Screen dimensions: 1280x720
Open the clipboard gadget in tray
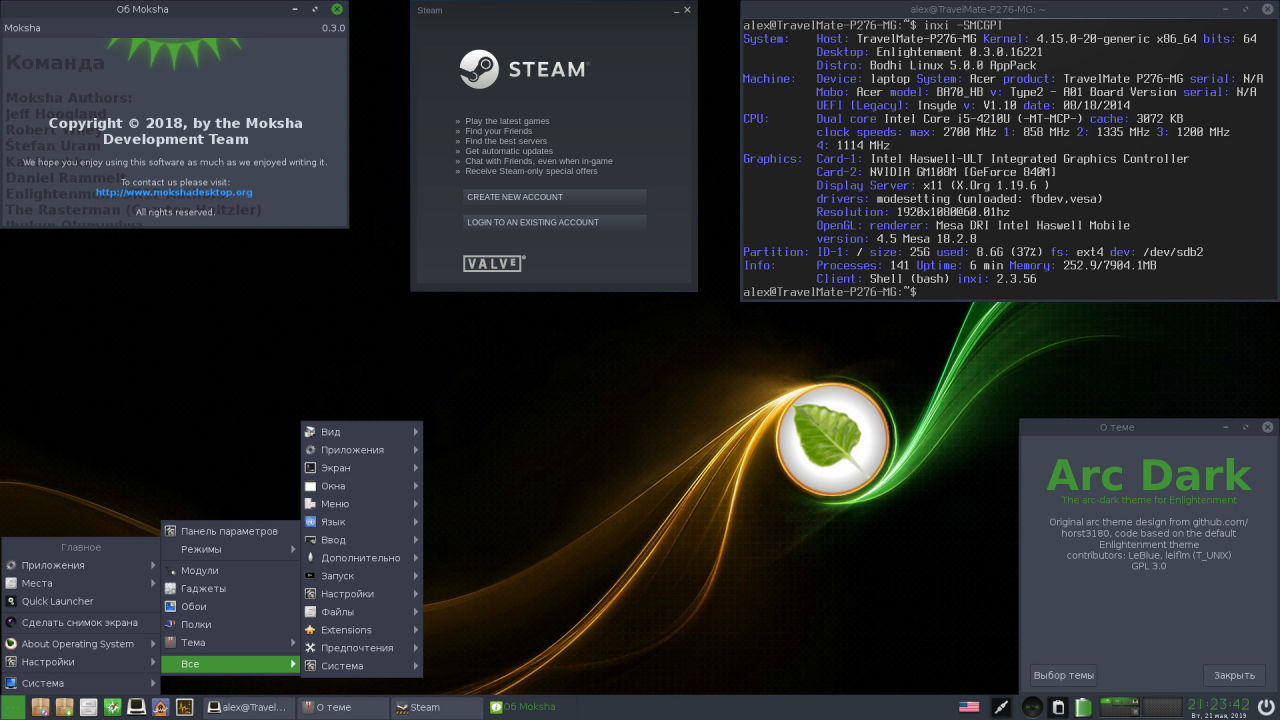[1059, 707]
